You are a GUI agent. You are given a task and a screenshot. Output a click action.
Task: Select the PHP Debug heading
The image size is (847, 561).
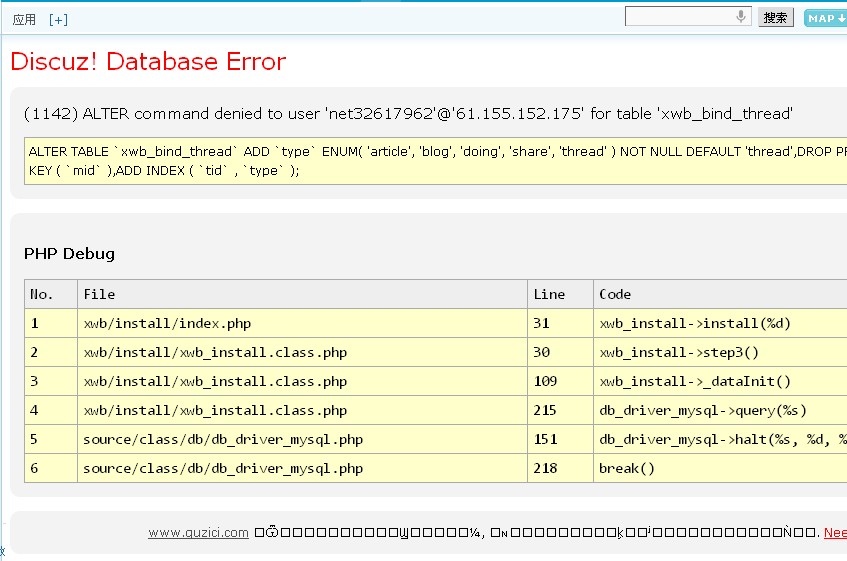(x=69, y=253)
